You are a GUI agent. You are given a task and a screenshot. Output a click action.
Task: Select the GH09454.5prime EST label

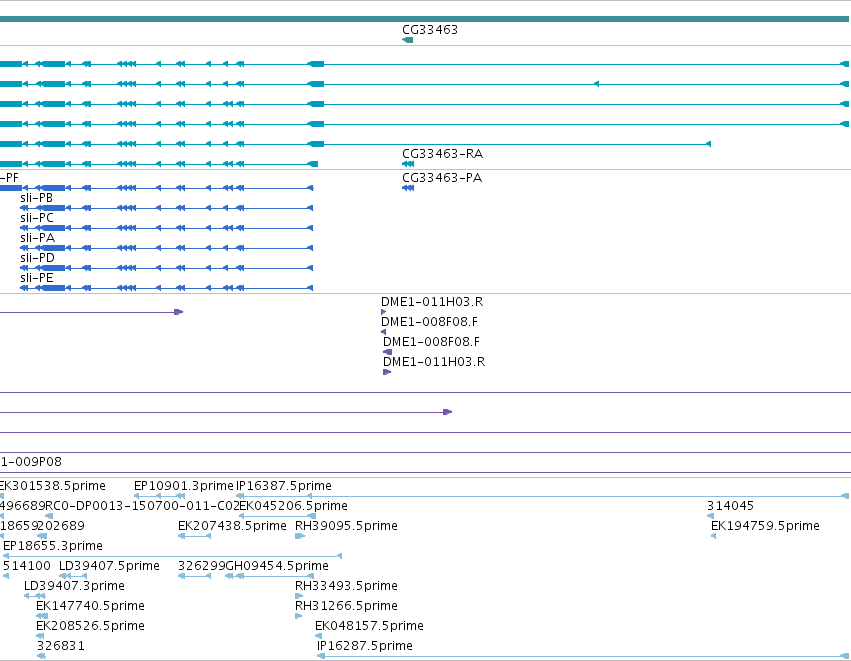point(277,566)
